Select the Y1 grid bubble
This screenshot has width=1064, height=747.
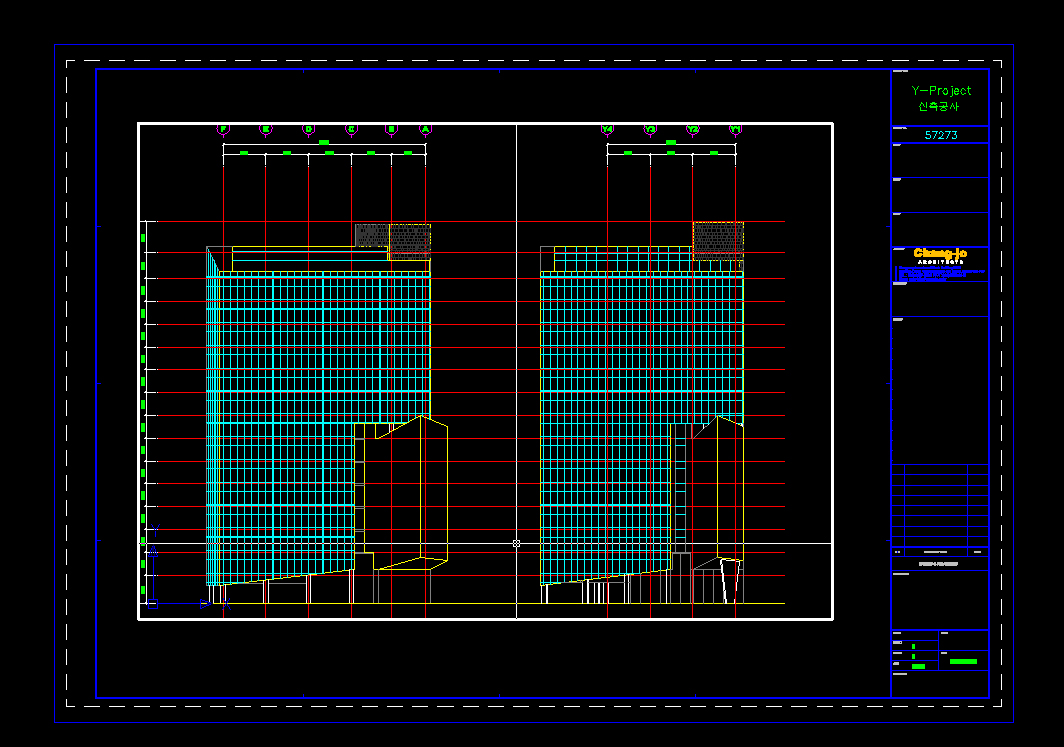click(735, 129)
